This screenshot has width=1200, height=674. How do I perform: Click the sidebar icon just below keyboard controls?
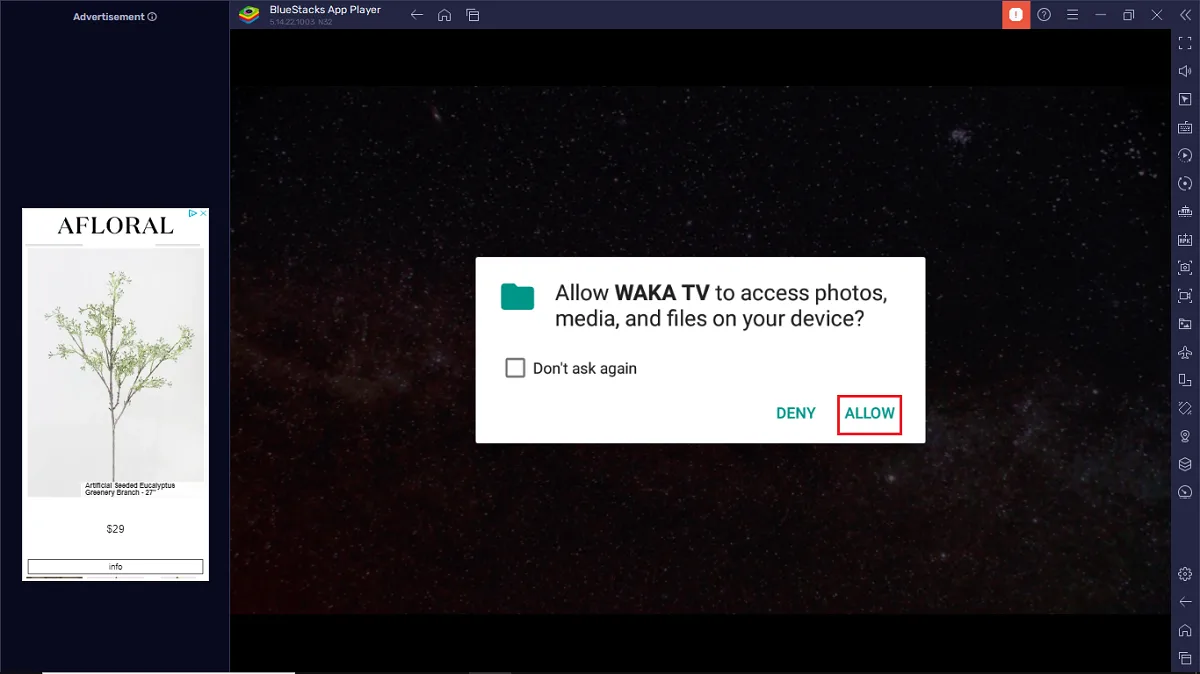(1185, 155)
